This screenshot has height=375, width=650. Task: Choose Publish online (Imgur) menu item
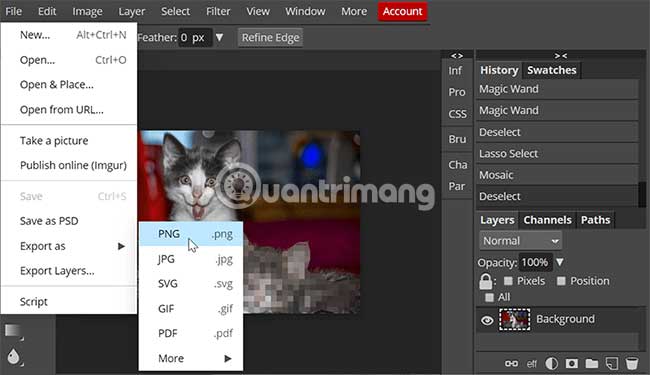coord(69,165)
